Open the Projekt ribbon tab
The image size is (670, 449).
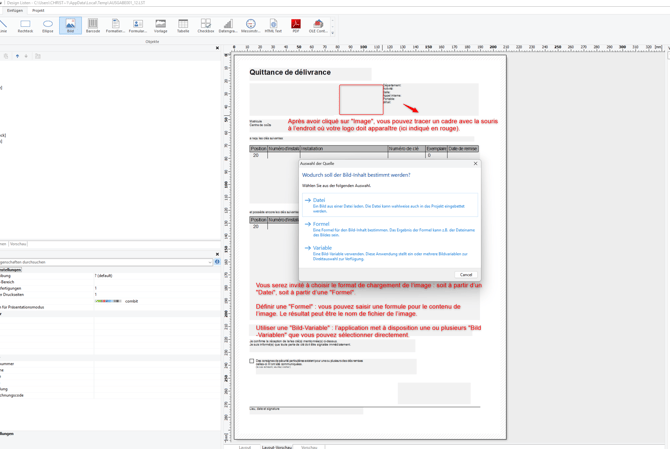tap(38, 10)
